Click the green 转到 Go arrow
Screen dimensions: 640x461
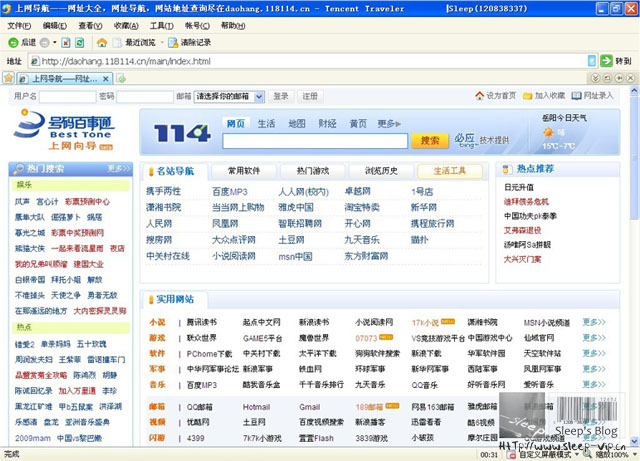coord(607,61)
